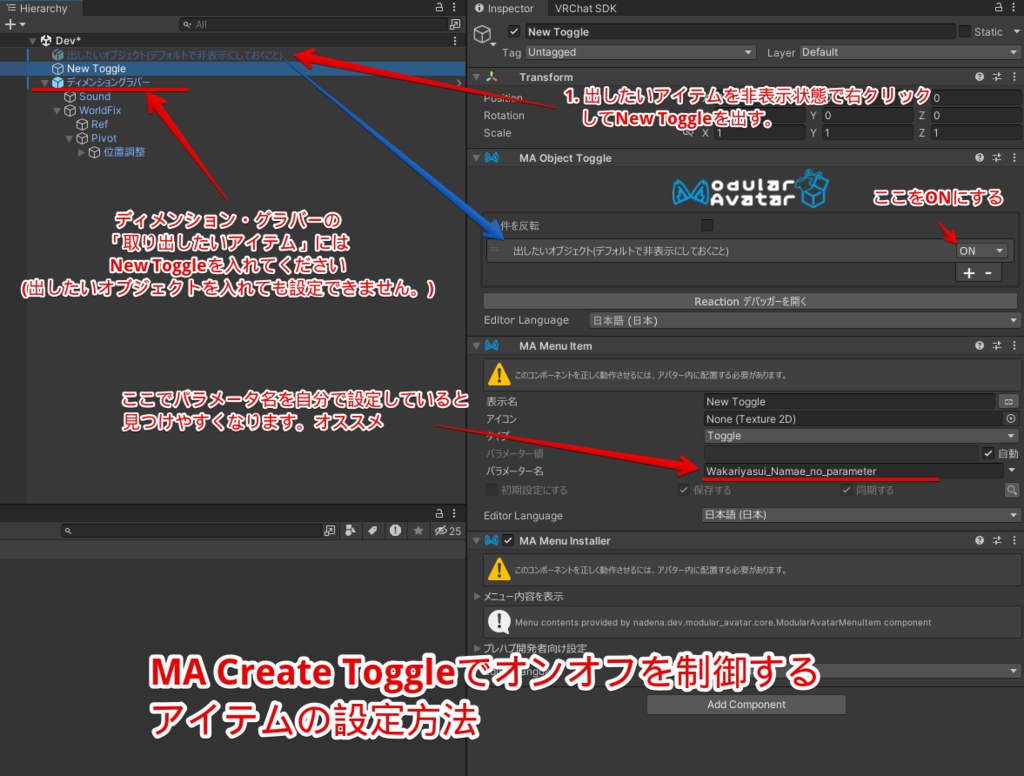Image resolution: width=1024 pixels, height=776 pixels.
Task: Lock the Inspector panel
Action: 999,7
